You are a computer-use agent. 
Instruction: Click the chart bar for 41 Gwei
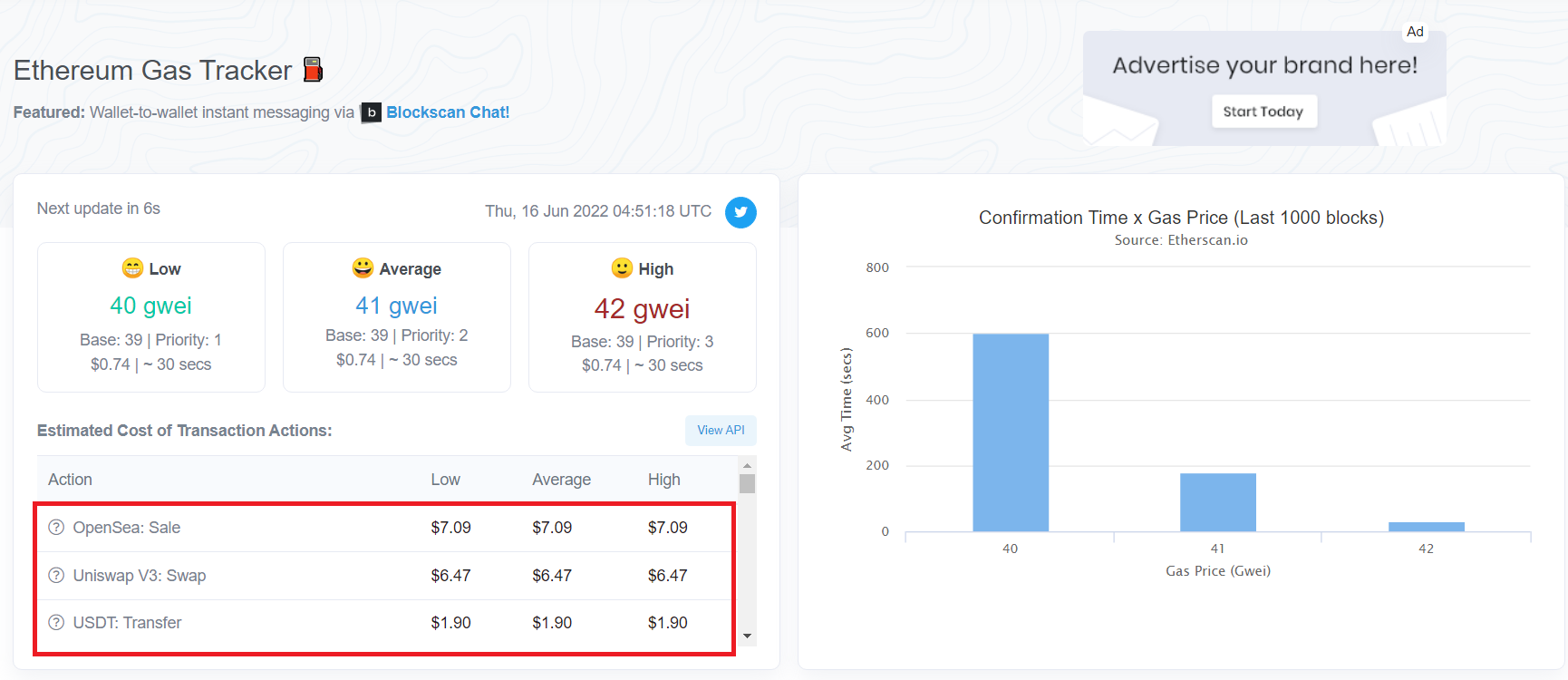1218,502
